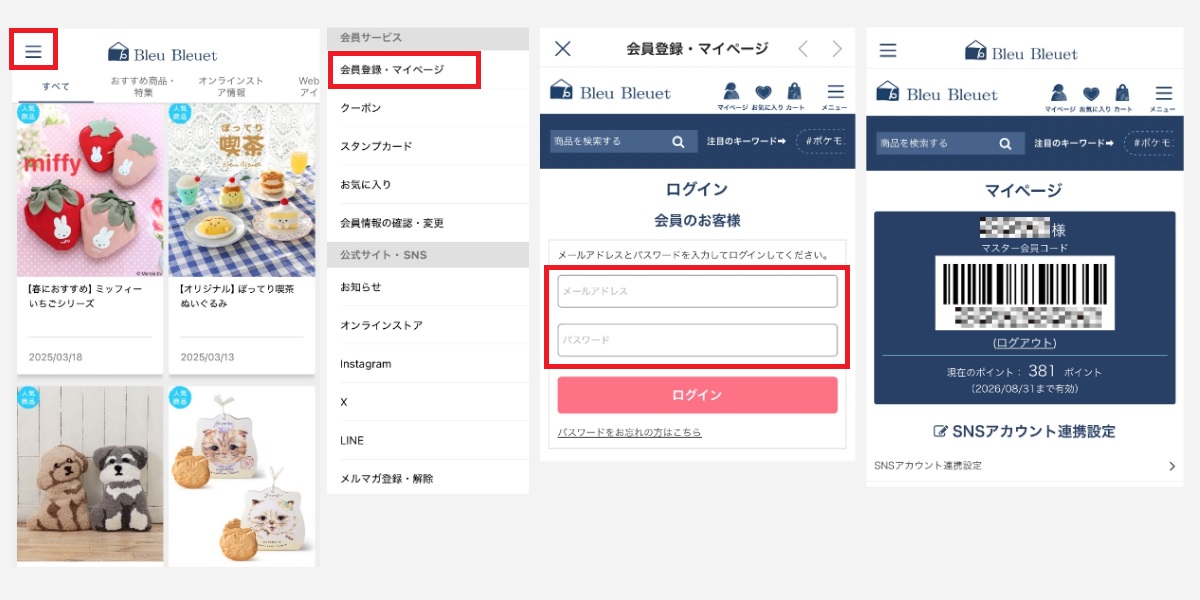Open 会員登録・マイページ in the menu list
This screenshot has height=600, width=1200.
point(392,70)
